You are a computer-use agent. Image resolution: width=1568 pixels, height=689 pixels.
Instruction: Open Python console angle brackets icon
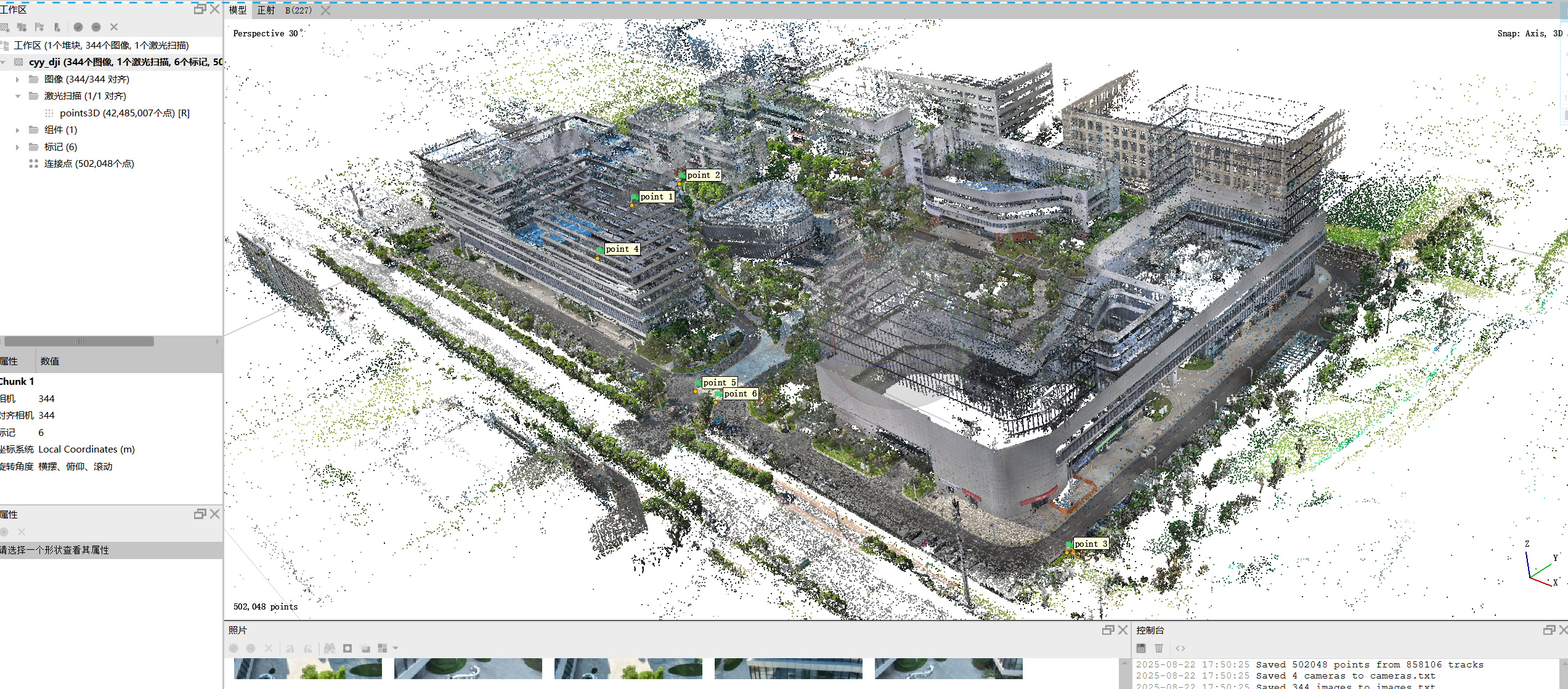(x=1180, y=648)
